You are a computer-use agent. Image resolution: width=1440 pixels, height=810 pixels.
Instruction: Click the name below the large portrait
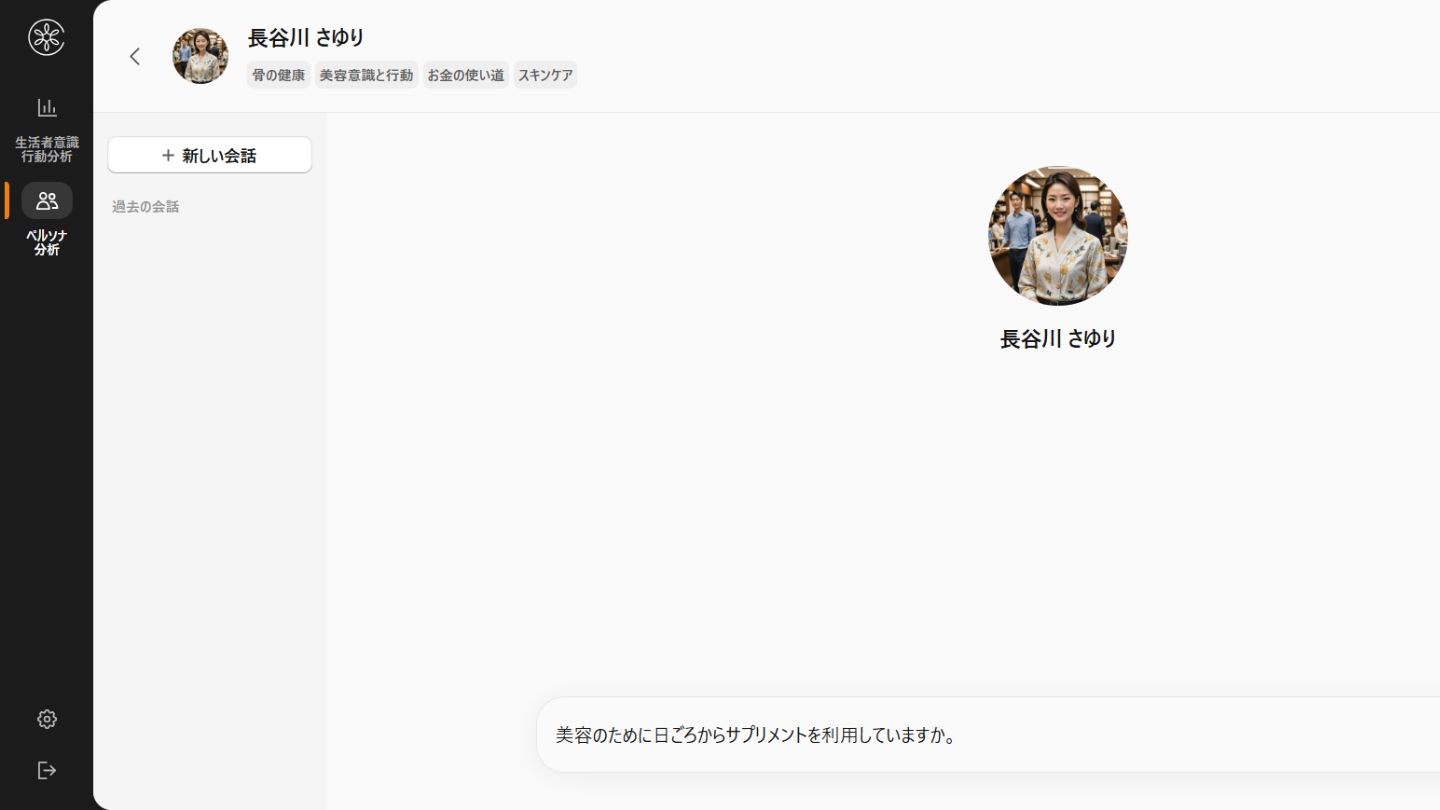pyautogui.click(x=1057, y=339)
